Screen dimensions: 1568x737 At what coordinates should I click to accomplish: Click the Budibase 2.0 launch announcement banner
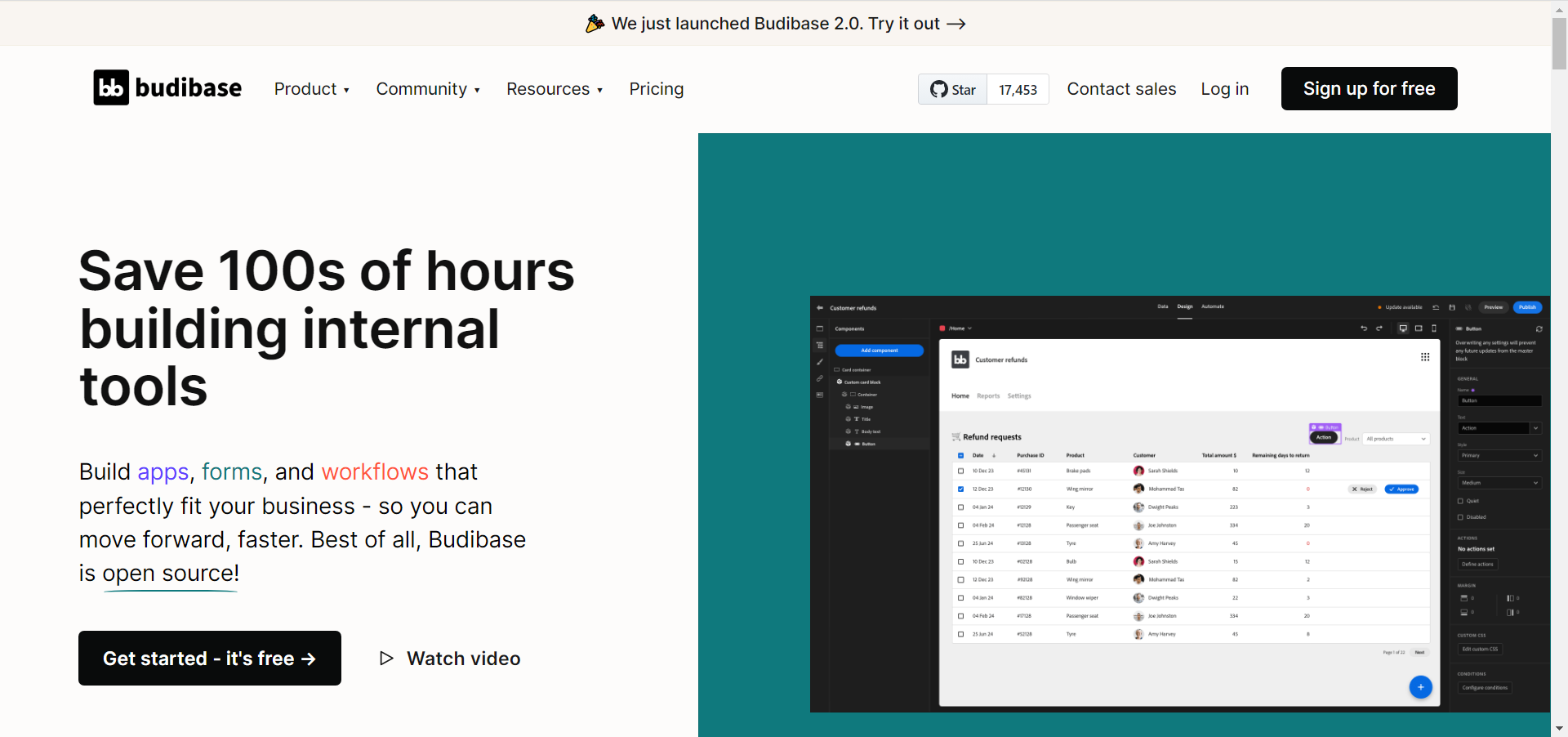click(776, 24)
